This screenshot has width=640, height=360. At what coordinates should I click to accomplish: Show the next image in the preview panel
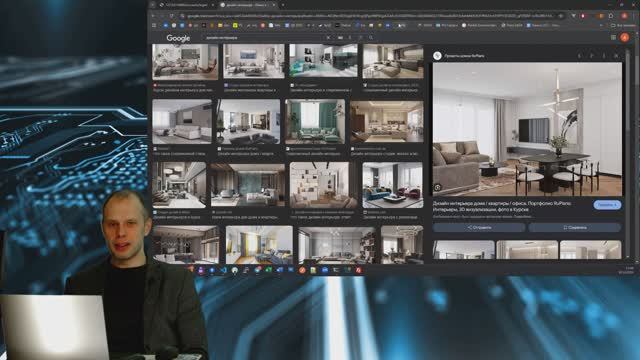pos(592,56)
